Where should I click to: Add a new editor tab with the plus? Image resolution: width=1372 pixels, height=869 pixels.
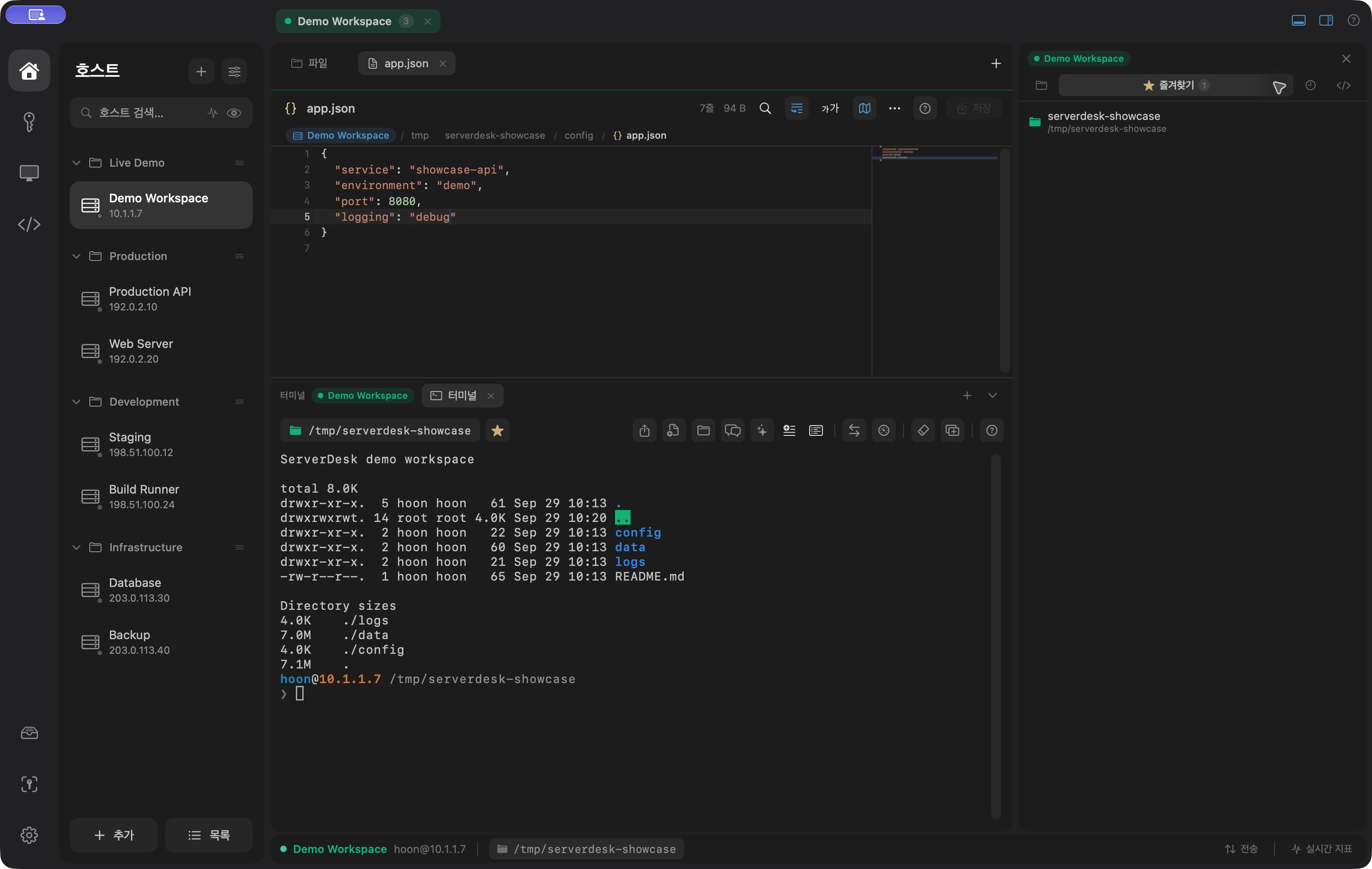tap(996, 63)
